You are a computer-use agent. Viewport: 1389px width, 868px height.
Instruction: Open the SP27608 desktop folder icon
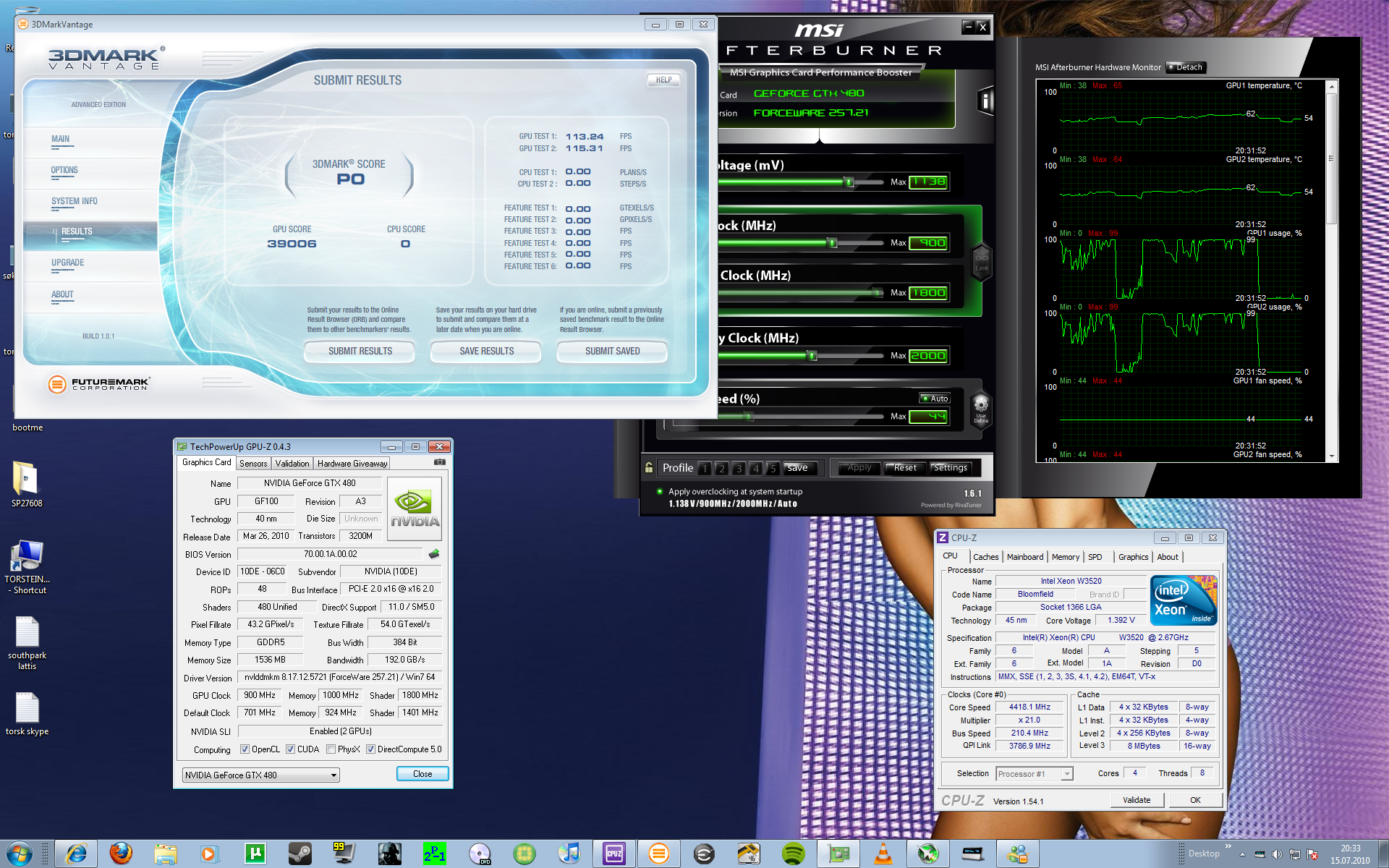[x=27, y=484]
